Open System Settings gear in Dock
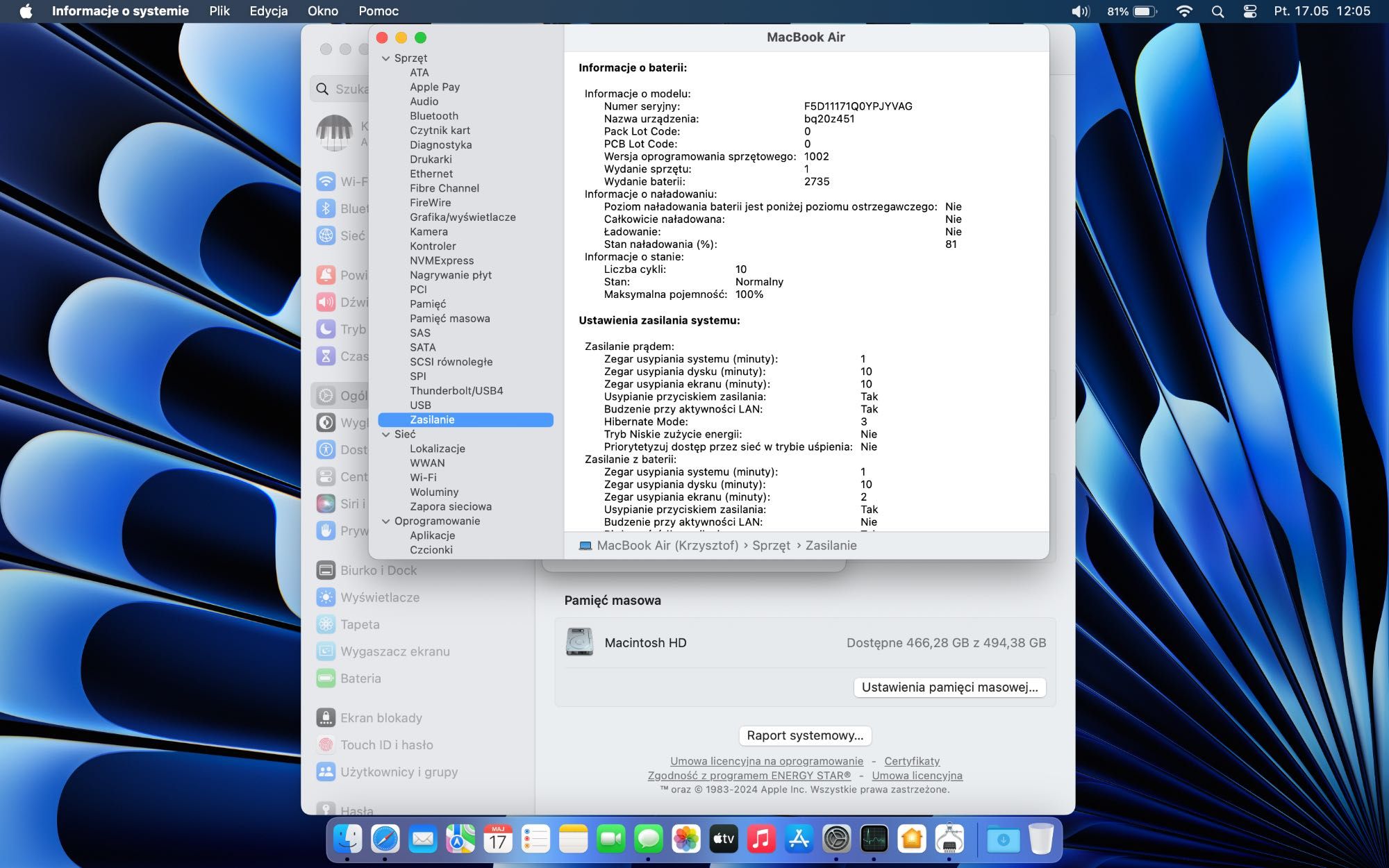The height and width of the screenshot is (868, 1389). pyautogui.click(x=836, y=839)
